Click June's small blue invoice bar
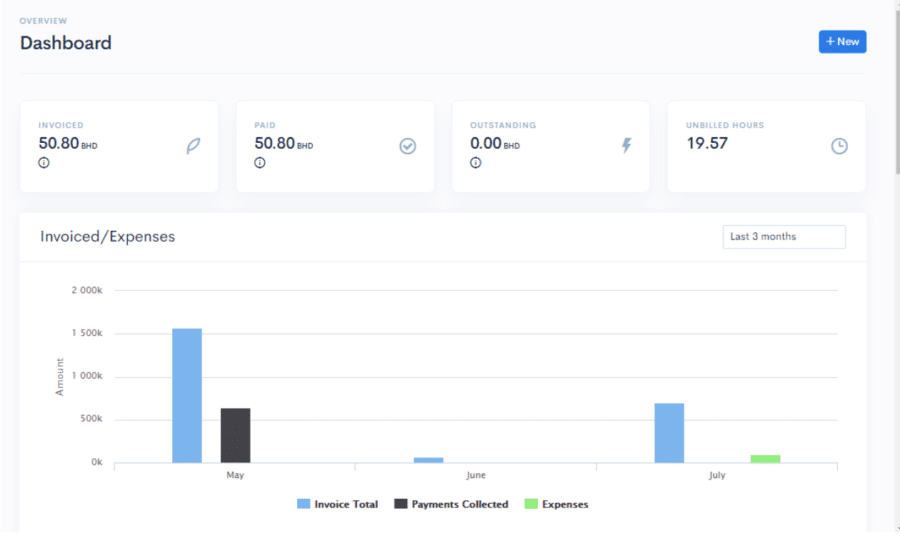900x536 pixels. tap(428, 460)
